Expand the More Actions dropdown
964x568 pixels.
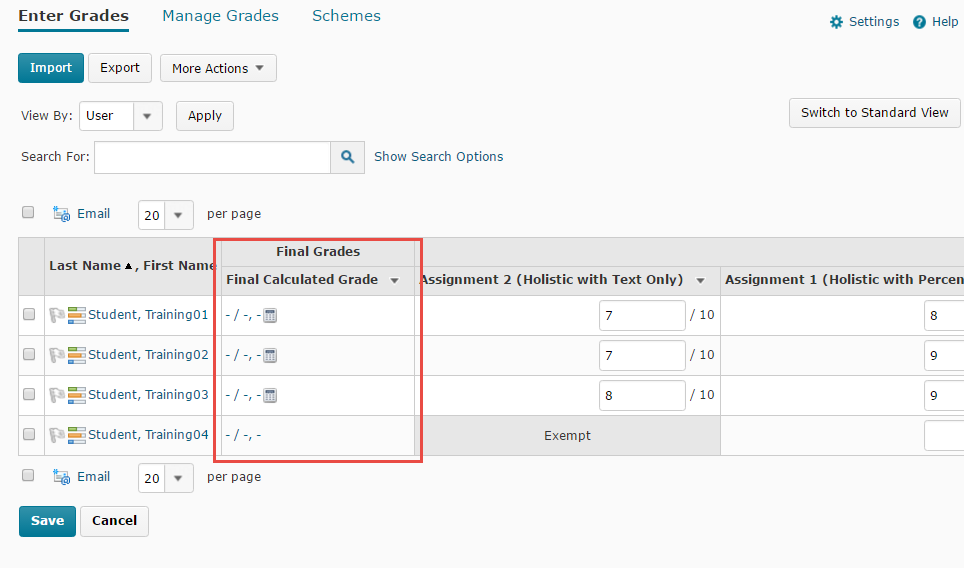[218, 68]
